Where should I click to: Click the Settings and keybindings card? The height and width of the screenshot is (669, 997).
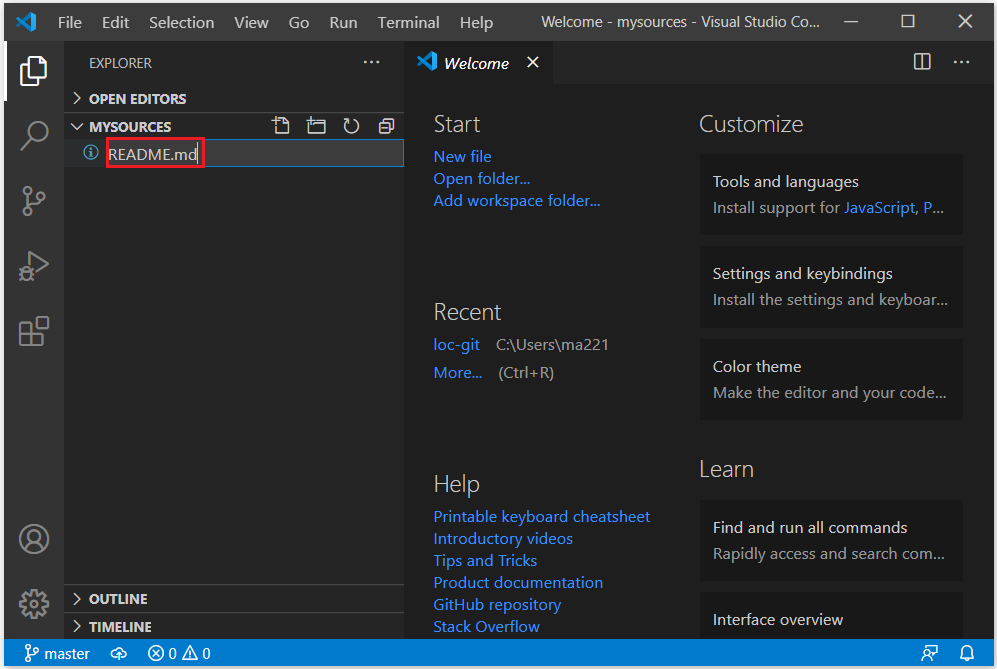point(831,287)
